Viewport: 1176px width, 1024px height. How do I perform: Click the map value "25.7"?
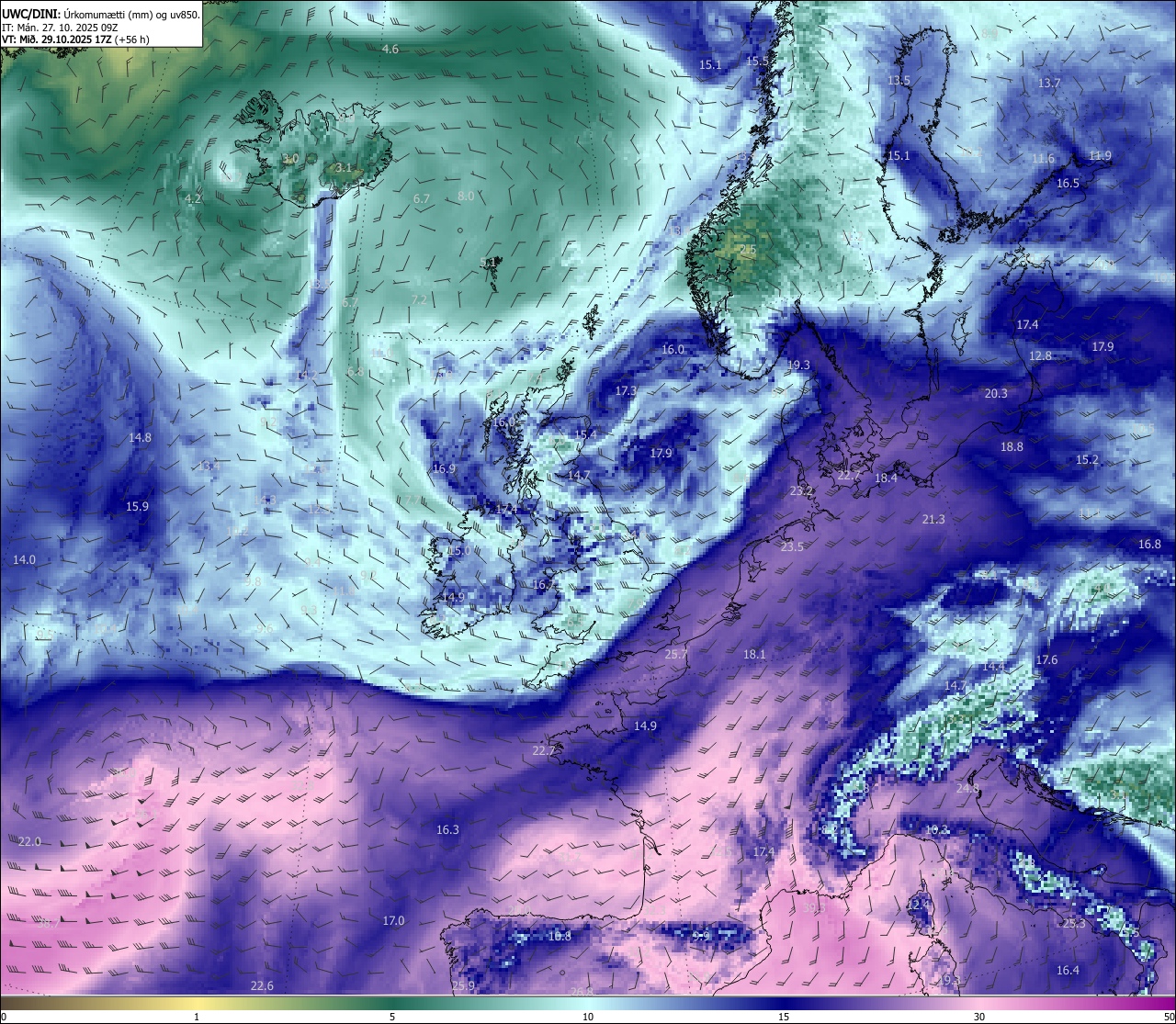tap(676, 655)
